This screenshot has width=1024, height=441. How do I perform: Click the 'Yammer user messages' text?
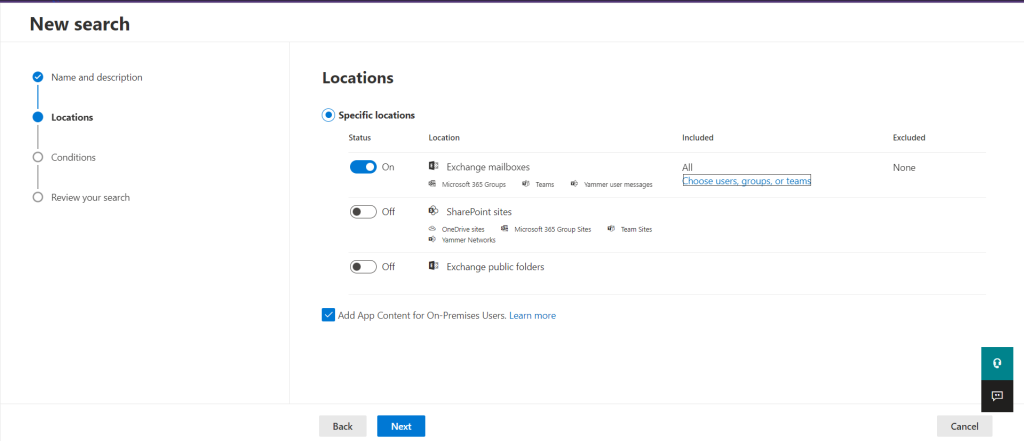(x=618, y=185)
